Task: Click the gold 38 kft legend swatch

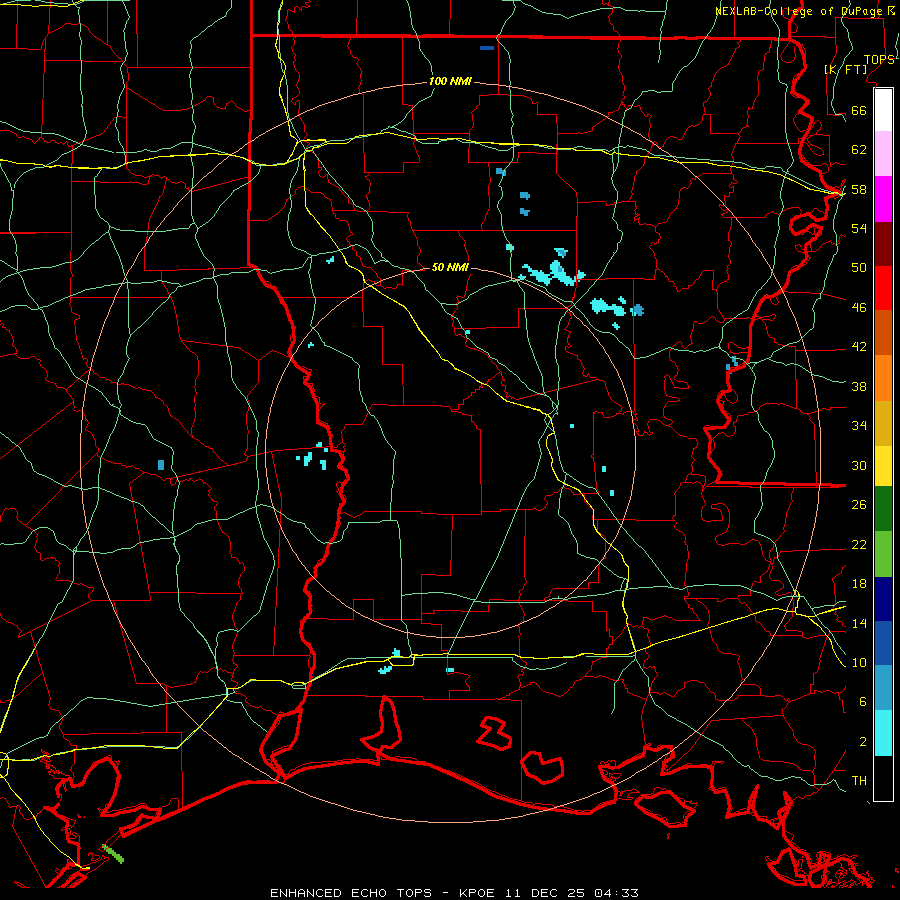Action: (883, 423)
